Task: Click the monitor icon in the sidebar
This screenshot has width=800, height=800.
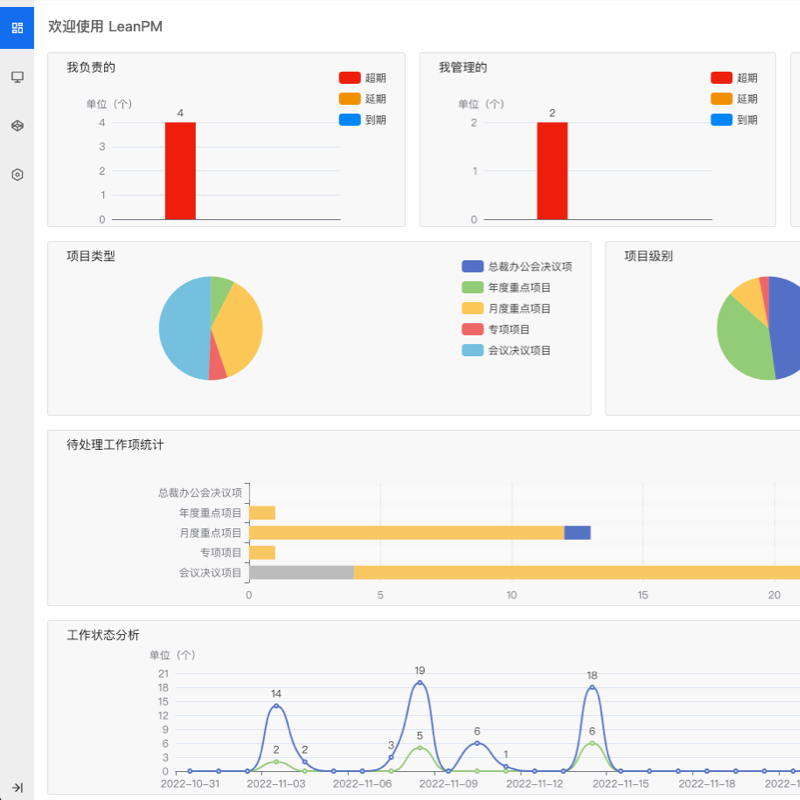Action: (17, 77)
